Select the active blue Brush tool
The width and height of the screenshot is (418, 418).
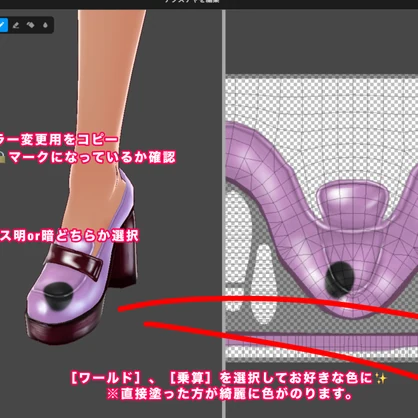click(x=3, y=25)
